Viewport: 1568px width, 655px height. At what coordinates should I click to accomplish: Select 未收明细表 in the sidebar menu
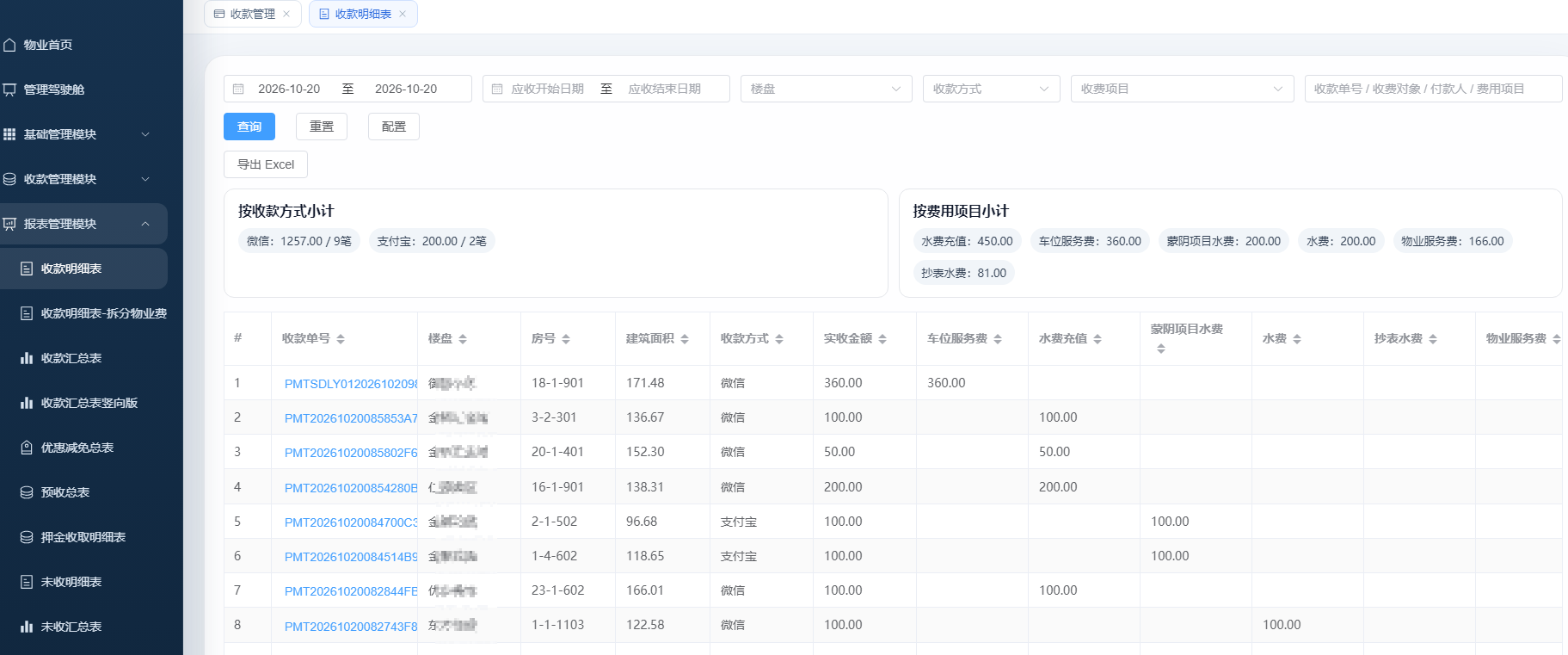[x=83, y=582]
